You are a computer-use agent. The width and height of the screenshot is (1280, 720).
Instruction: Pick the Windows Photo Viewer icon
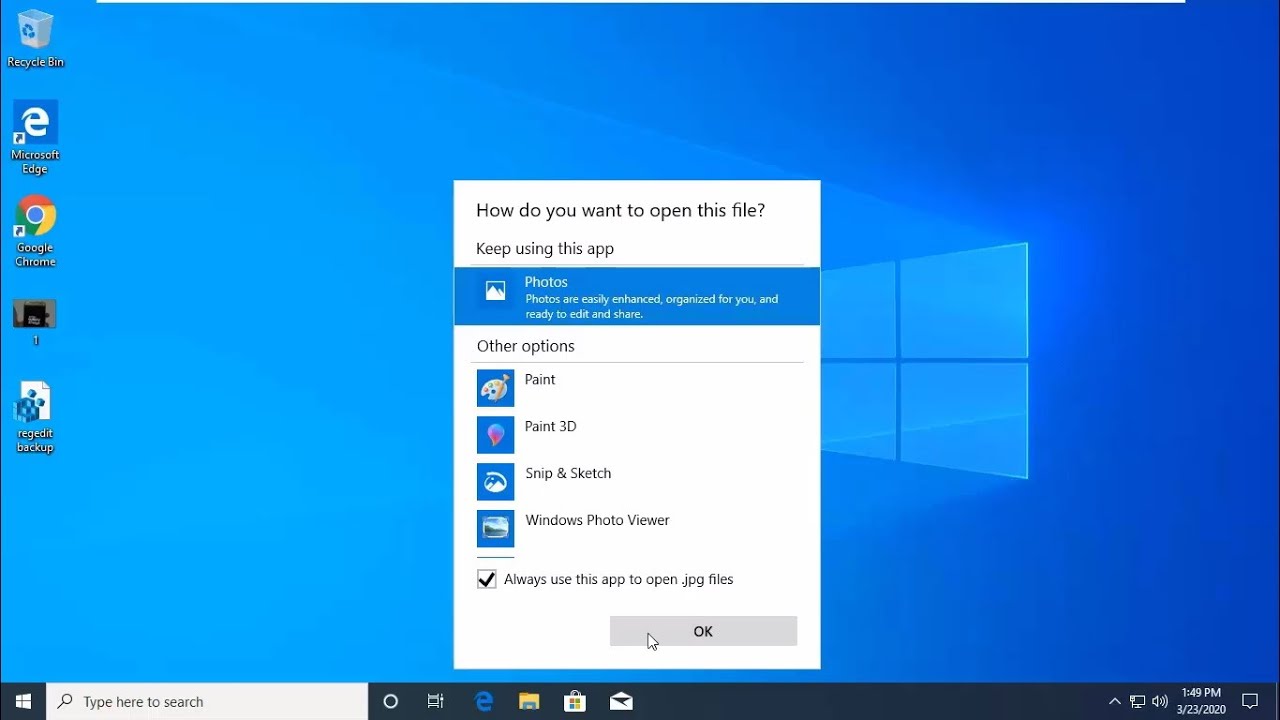(x=495, y=528)
